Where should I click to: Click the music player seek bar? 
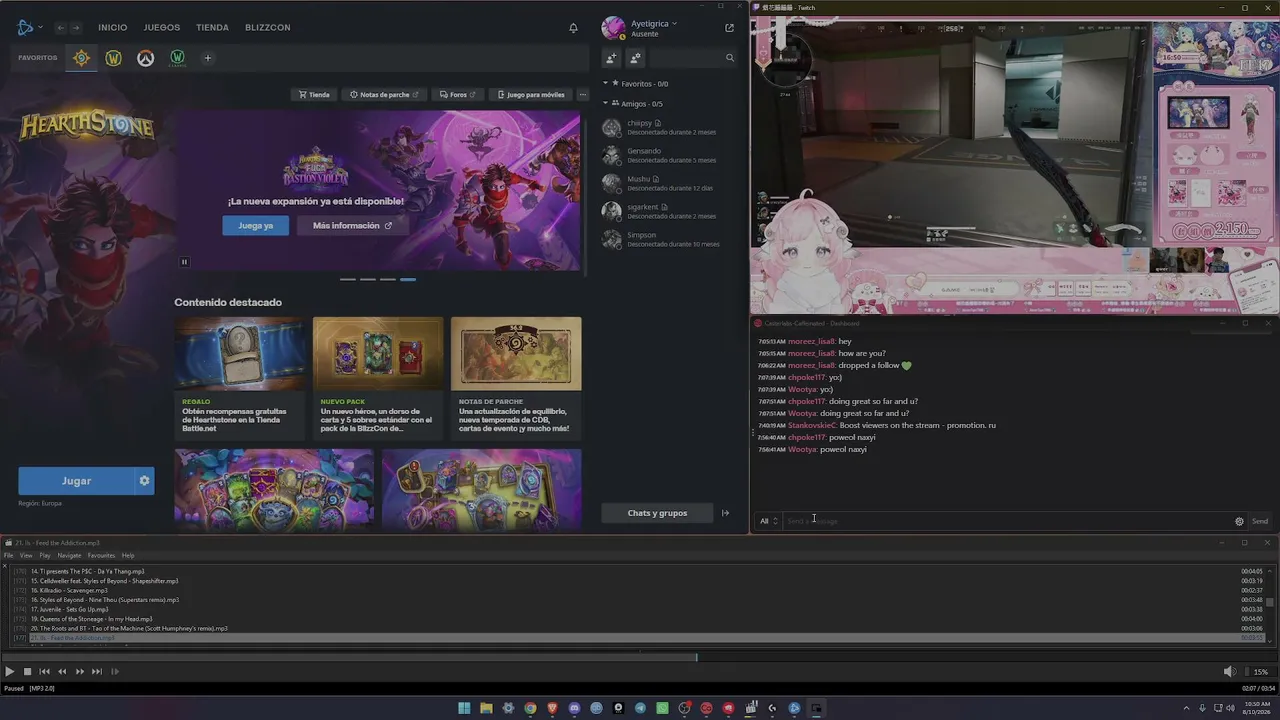tap(640, 657)
